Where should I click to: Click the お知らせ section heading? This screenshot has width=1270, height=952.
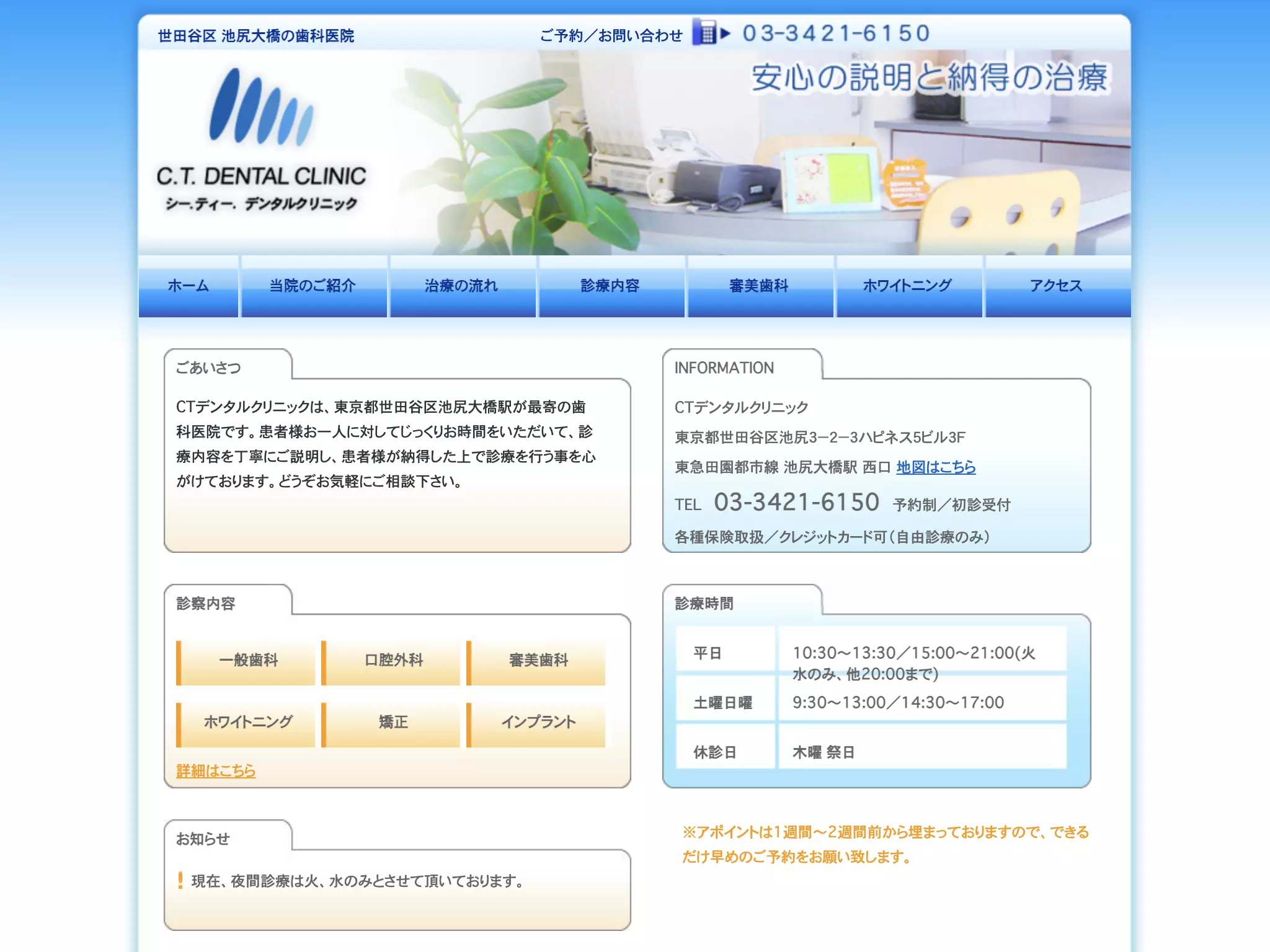tap(203, 839)
